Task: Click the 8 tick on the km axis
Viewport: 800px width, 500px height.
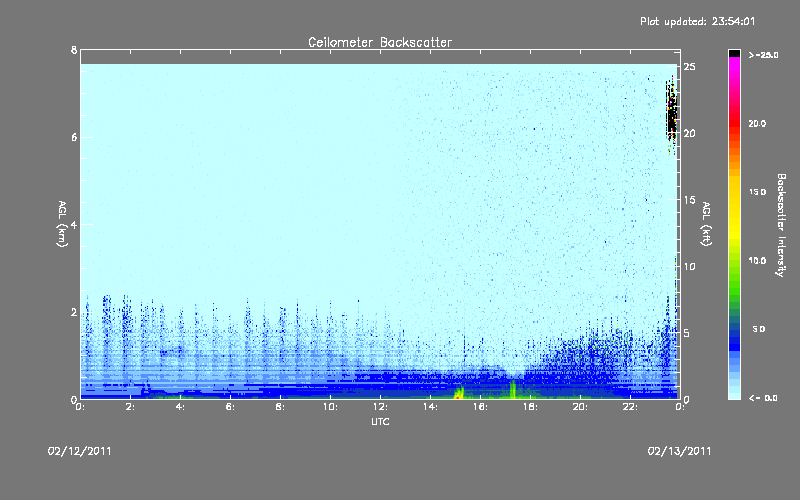Action: [74, 50]
